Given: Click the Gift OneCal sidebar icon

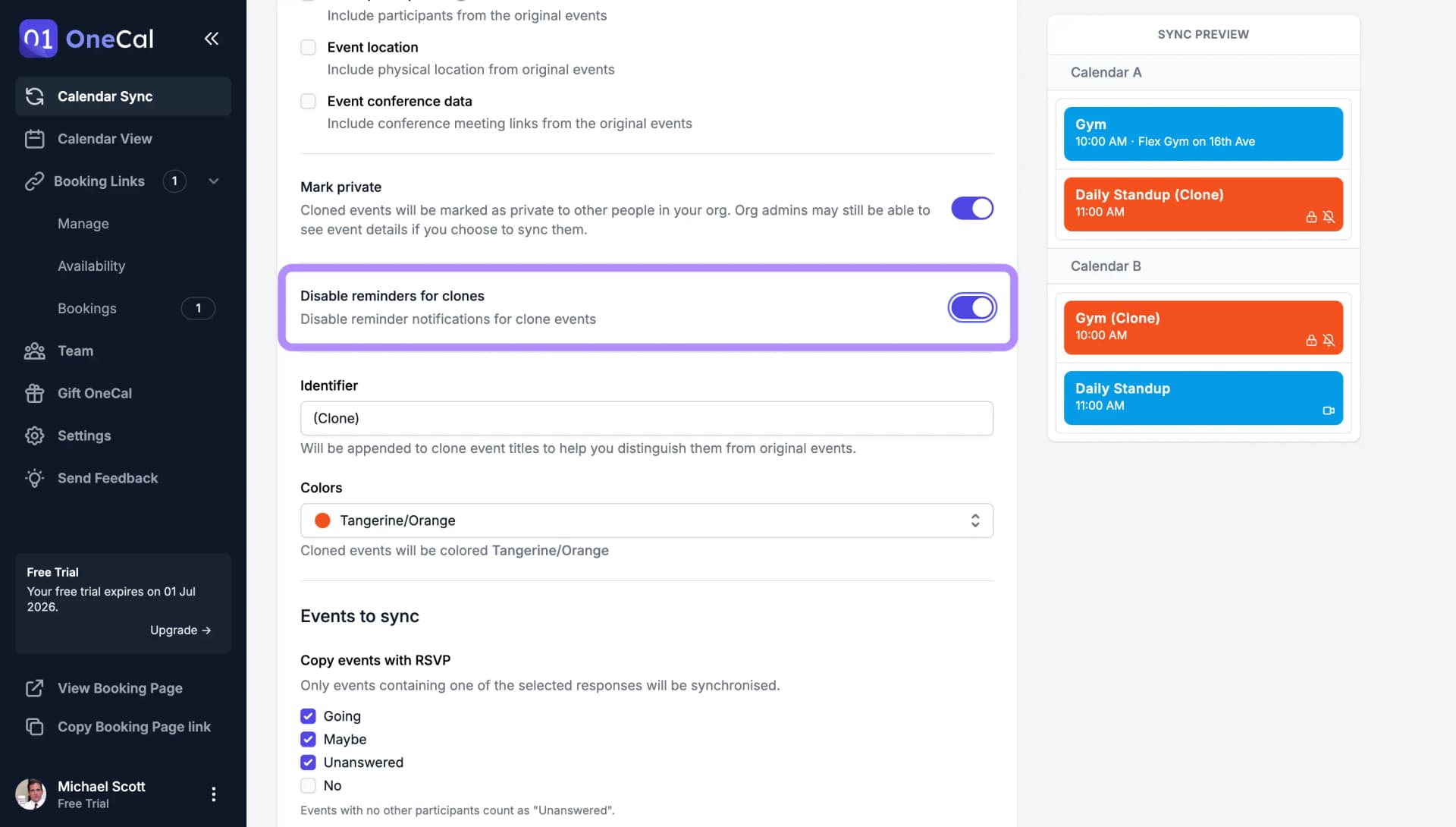Looking at the screenshot, I should pyautogui.click(x=34, y=393).
